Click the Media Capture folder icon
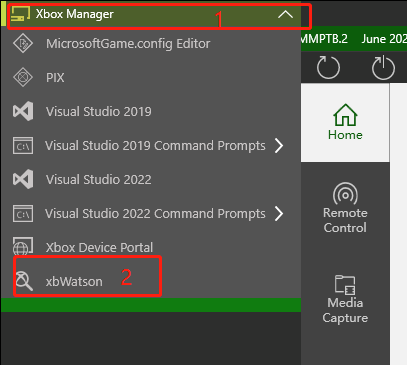Viewport: 407px width, 365px height. point(345,285)
